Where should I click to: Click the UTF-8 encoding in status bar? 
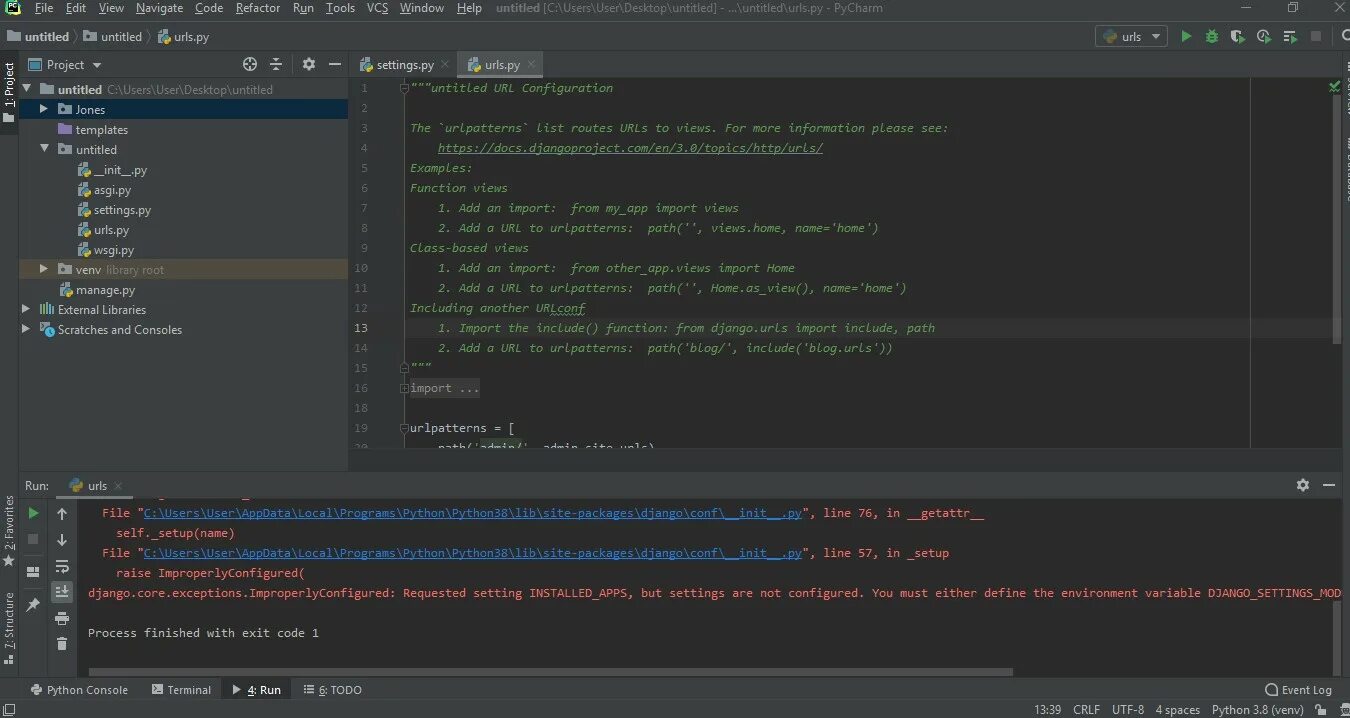[1128, 710]
